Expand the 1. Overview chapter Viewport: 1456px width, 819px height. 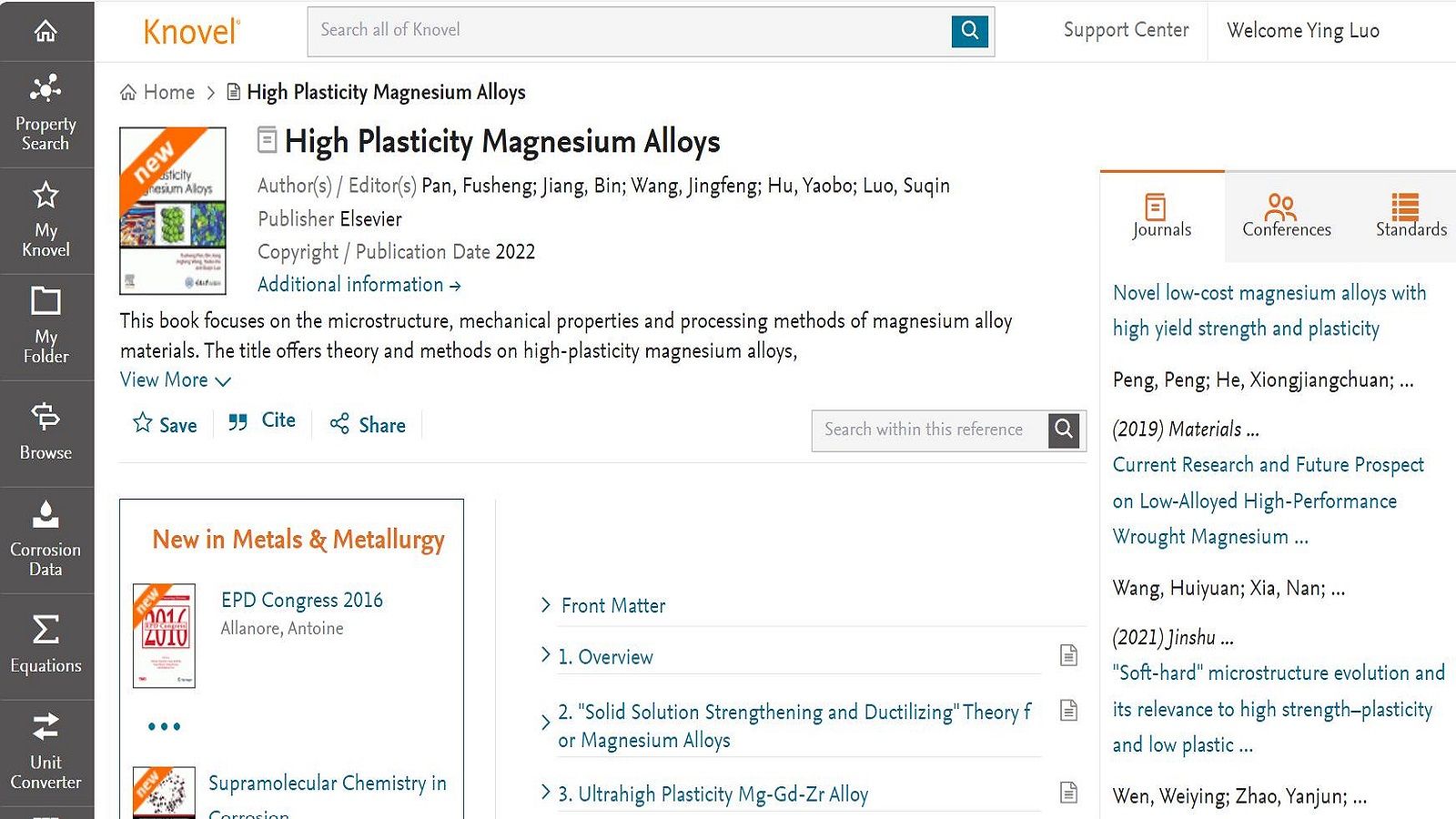546,655
